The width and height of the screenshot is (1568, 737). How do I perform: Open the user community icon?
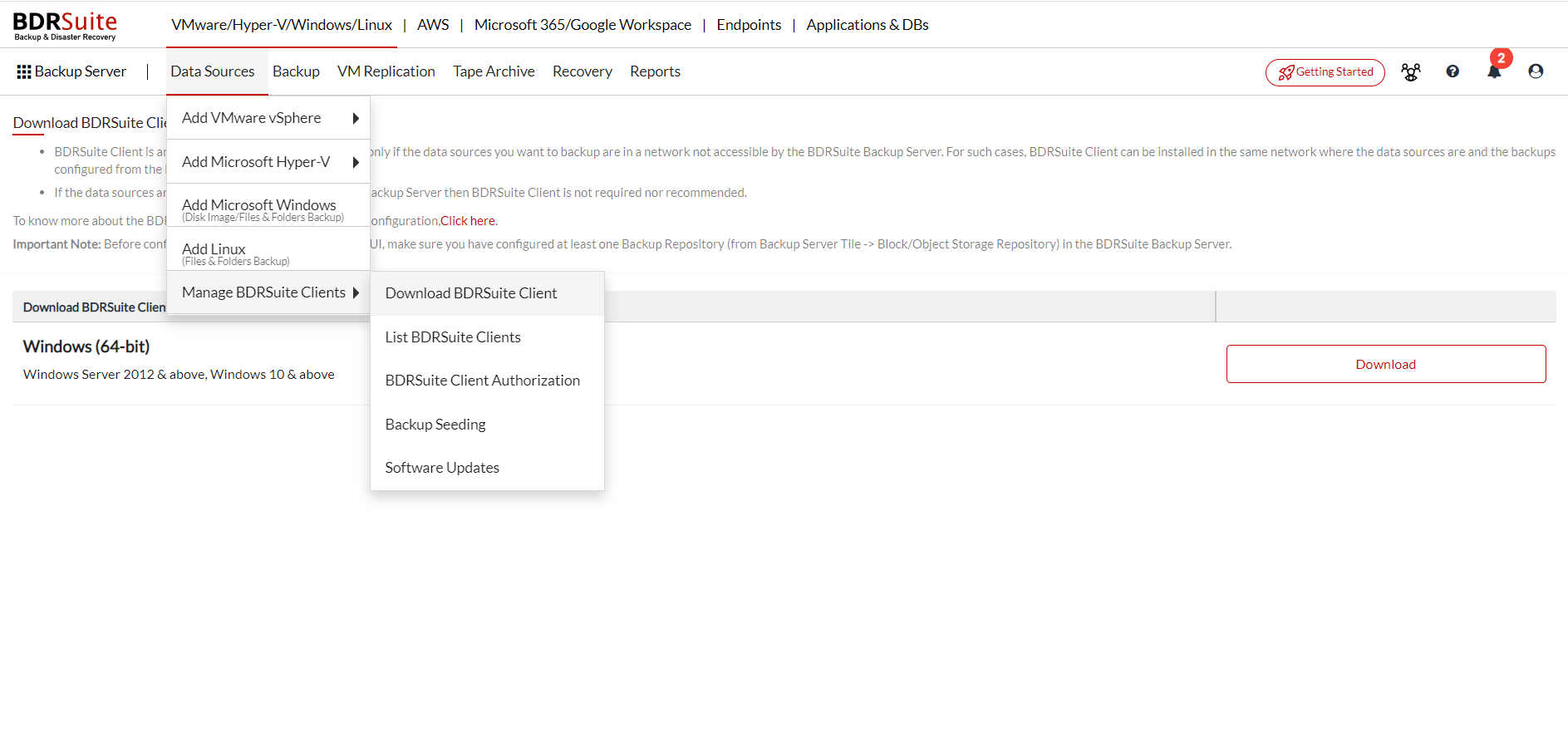(1410, 72)
